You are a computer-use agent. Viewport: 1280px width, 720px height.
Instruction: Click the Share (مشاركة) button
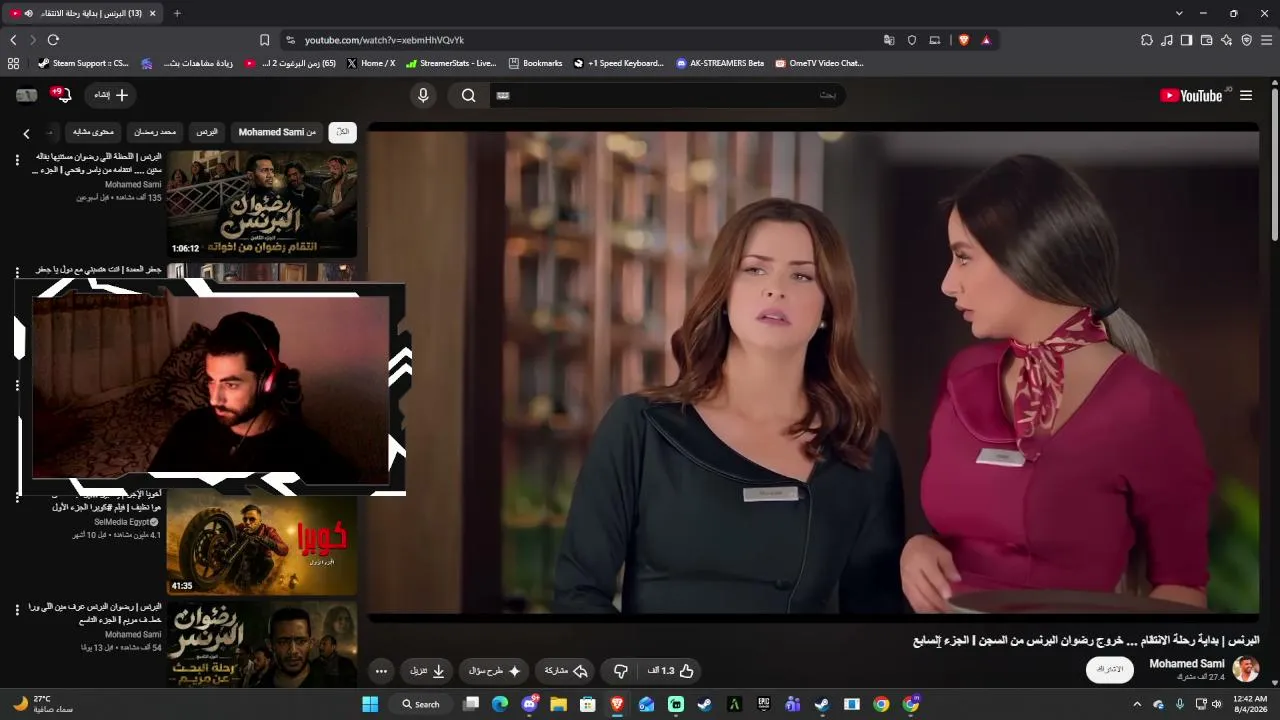click(566, 671)
